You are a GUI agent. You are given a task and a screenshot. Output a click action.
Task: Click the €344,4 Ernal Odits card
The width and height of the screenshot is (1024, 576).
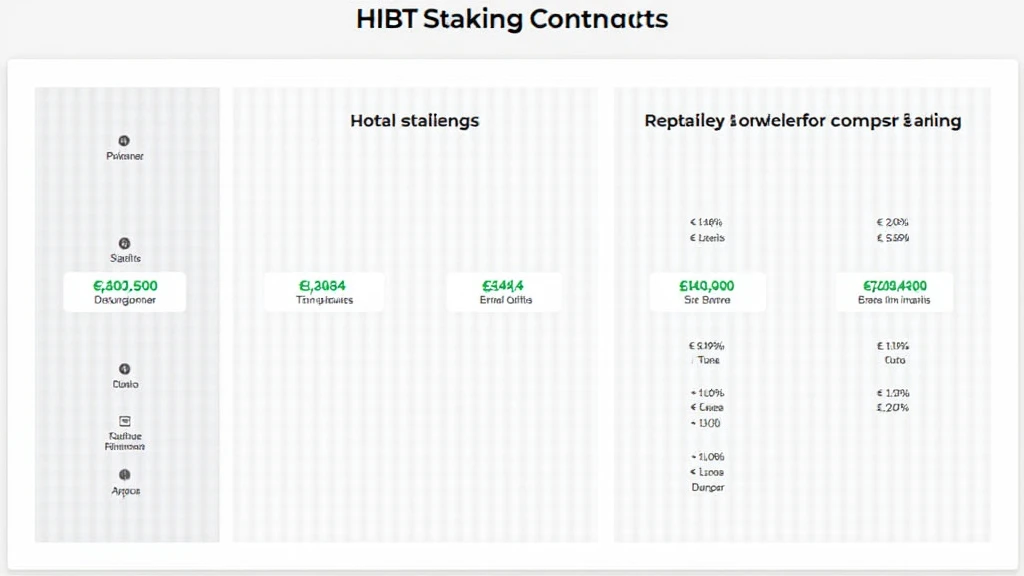[504, 292]
